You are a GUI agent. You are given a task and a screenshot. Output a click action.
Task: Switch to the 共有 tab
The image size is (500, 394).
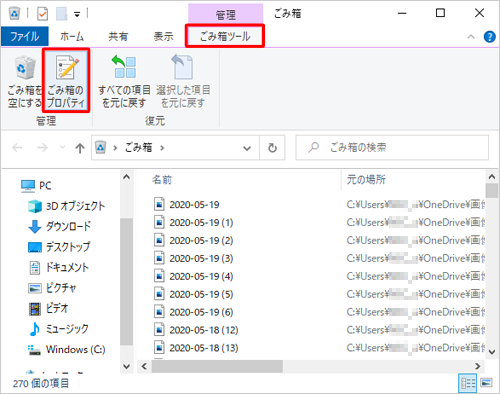[118, 36]
